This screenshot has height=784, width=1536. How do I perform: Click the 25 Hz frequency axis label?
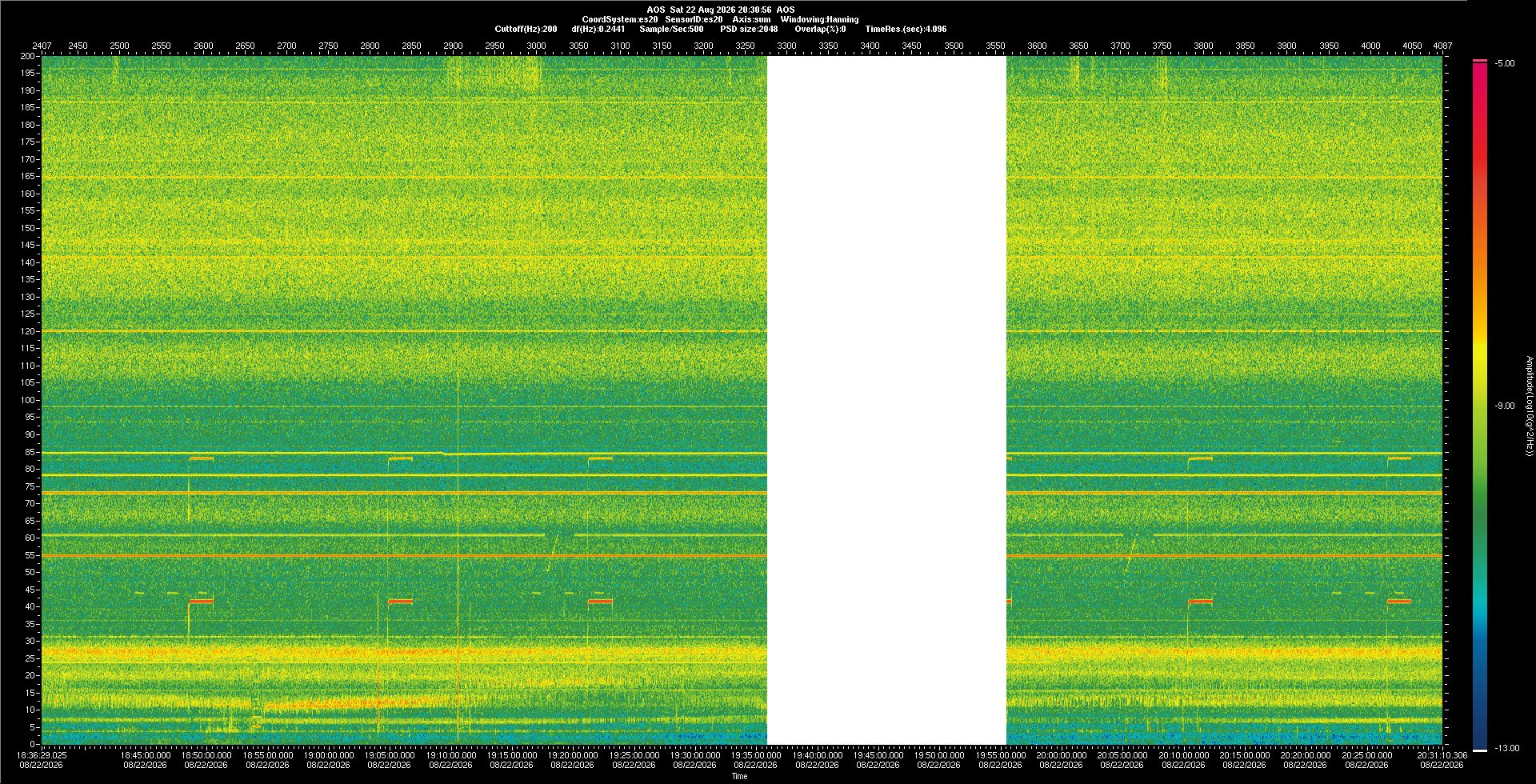tap(30, 658)
